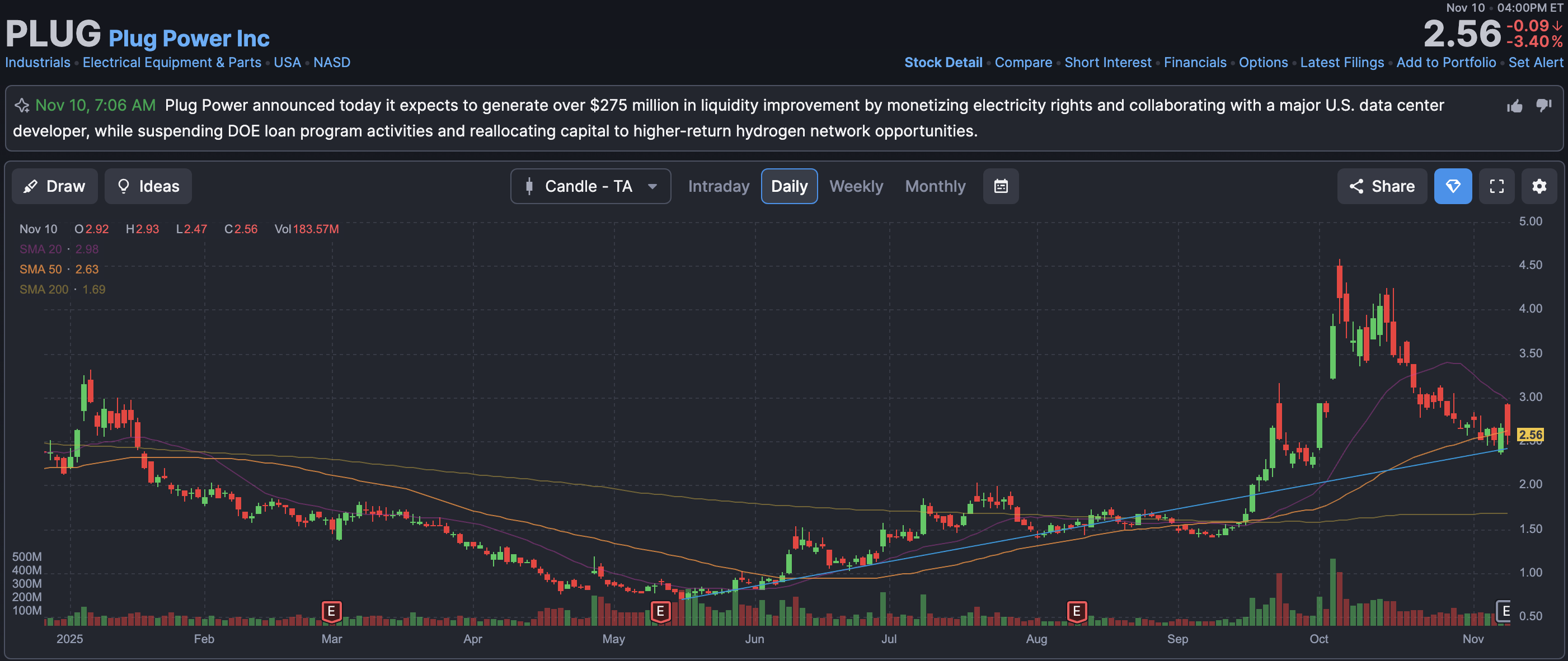Open the Ideas menu

point(148,186)
